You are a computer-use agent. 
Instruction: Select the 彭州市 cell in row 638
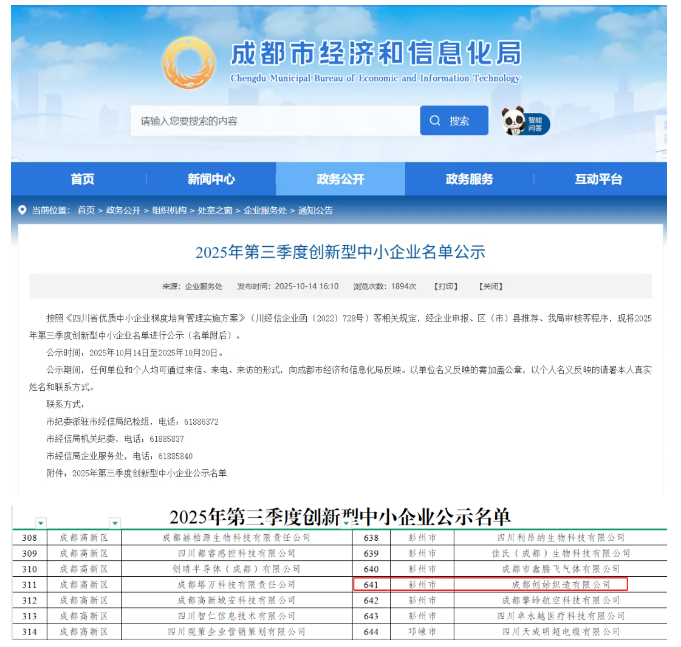click(422, 538)
